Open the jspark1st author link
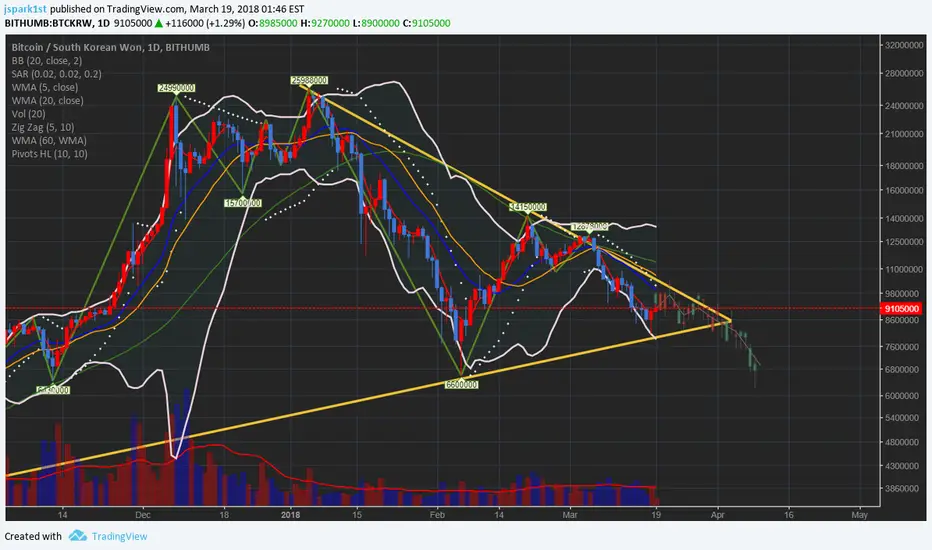This screenshot has height=550, width=932. [26, 9]
